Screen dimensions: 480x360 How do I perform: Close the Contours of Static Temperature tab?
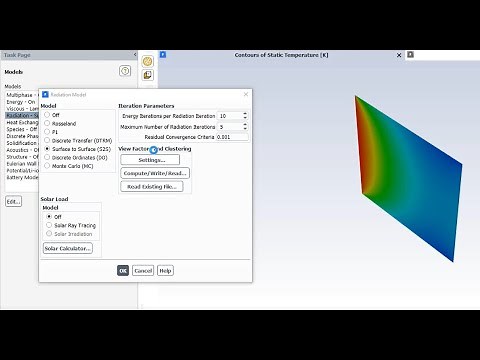(x=399, y=55)
